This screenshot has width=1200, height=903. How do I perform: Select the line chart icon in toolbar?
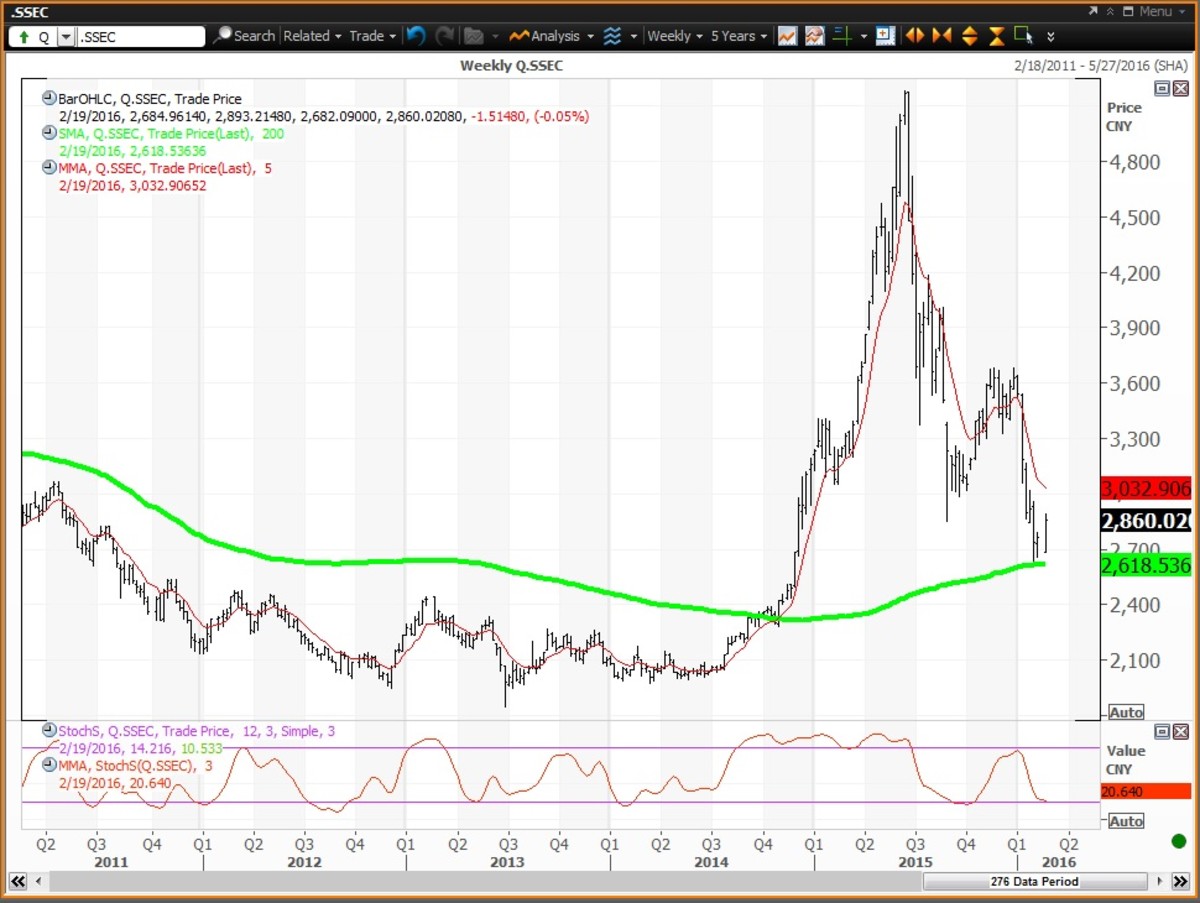(x=788, y=36)
